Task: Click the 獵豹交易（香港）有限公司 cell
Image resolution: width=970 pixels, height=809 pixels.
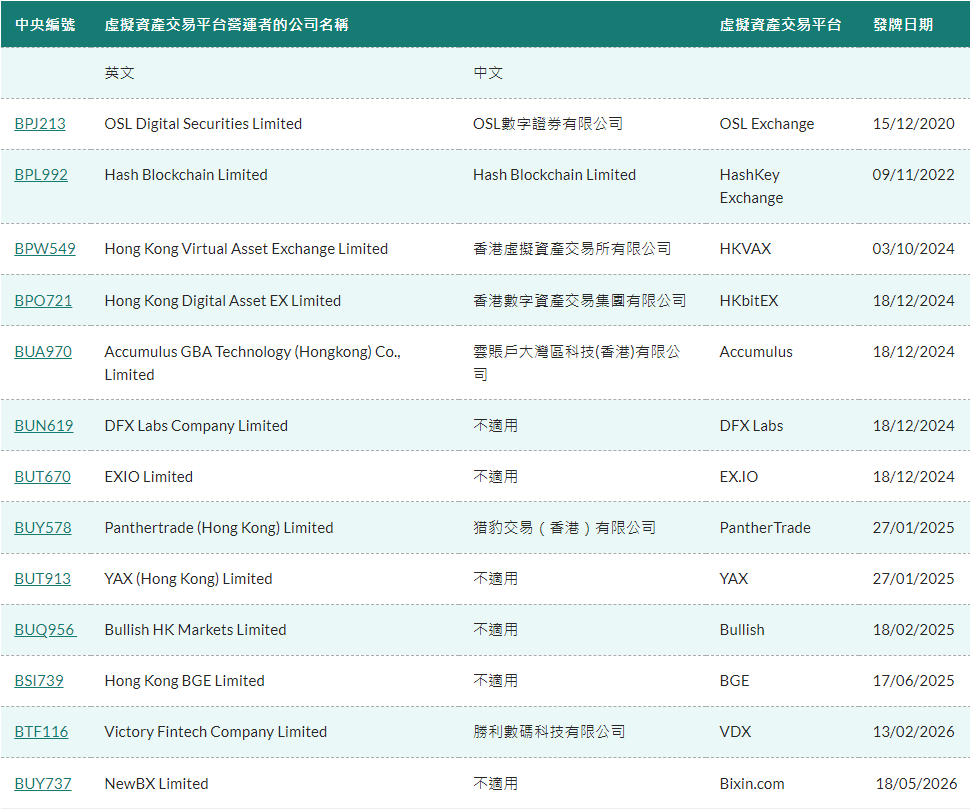Action: pyautogui.click(x=564, y=528)
